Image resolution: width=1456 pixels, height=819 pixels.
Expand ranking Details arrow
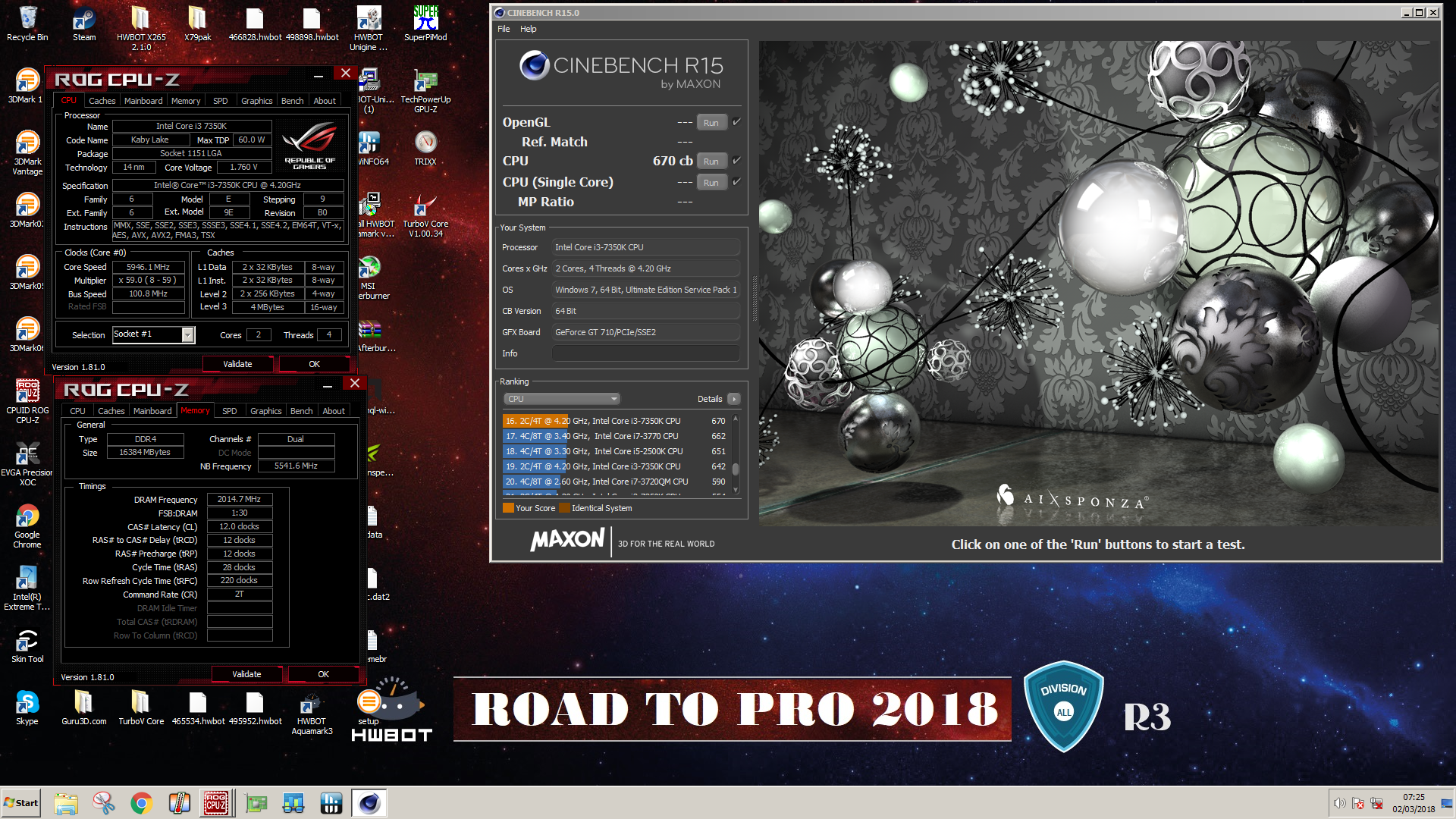coord(734,399)
